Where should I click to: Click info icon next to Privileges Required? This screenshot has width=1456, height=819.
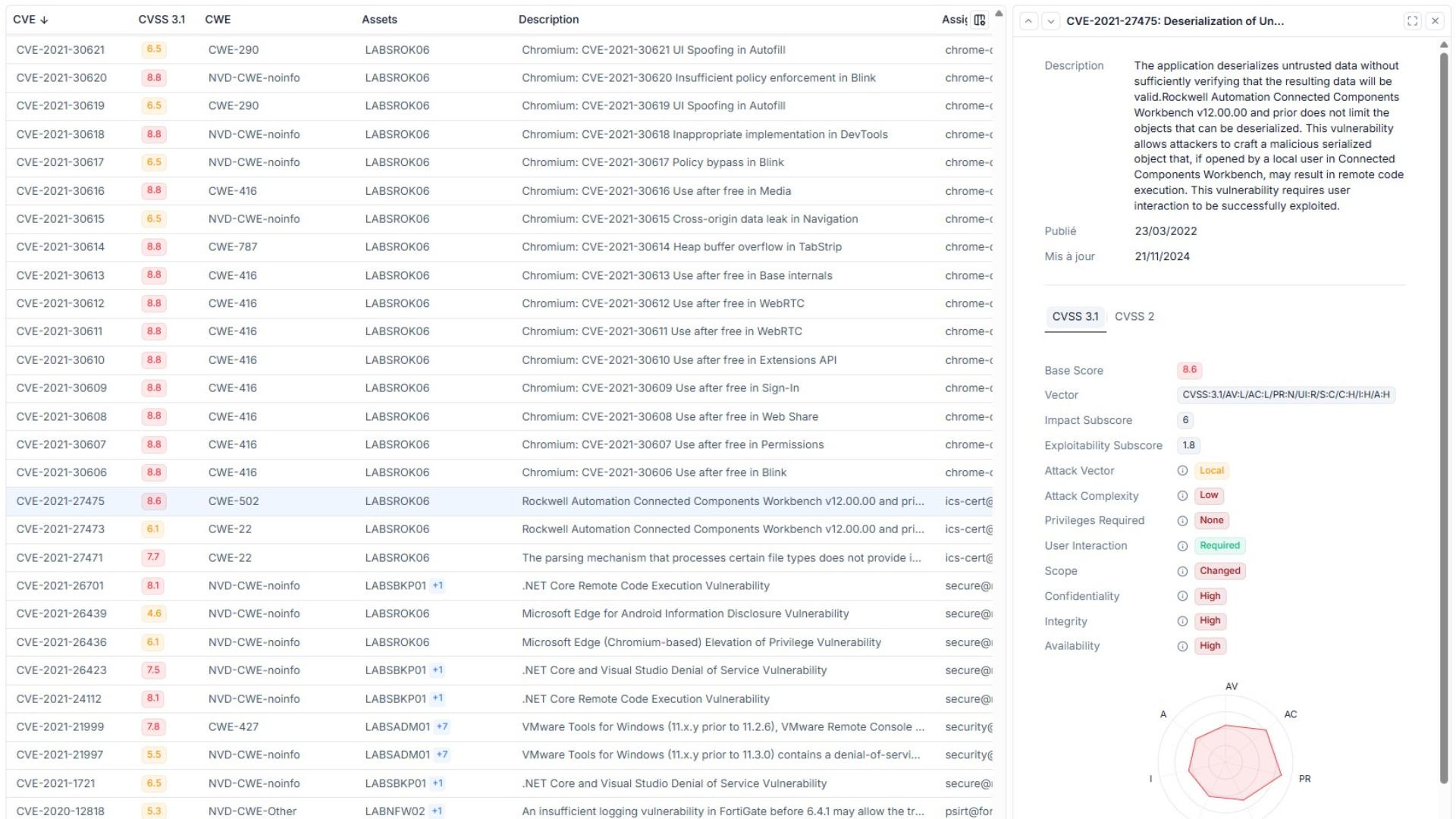[1182, 521]
